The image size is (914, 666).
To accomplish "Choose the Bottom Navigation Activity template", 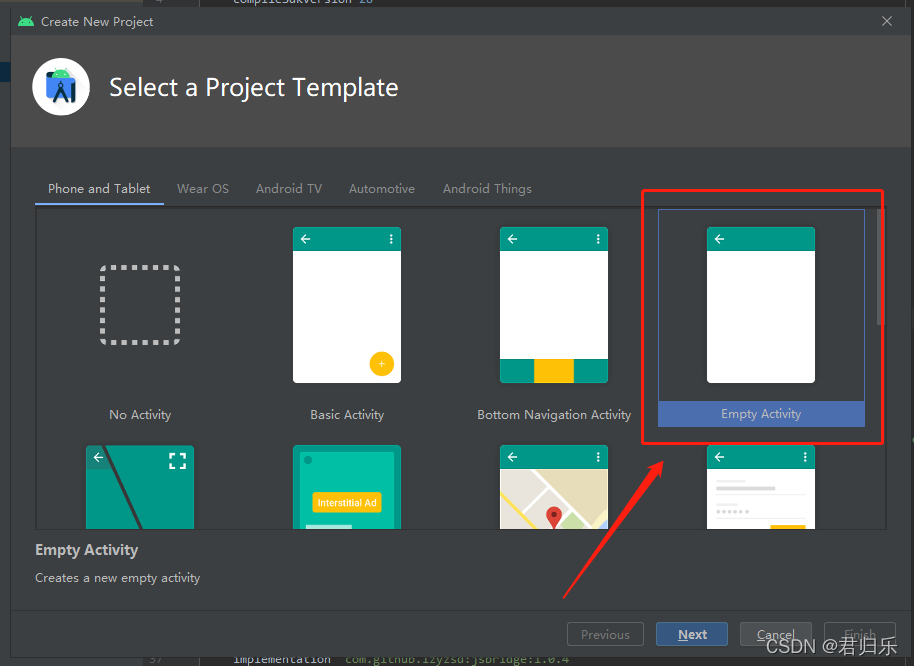I will pyautogui.click(x=554, y=305).
